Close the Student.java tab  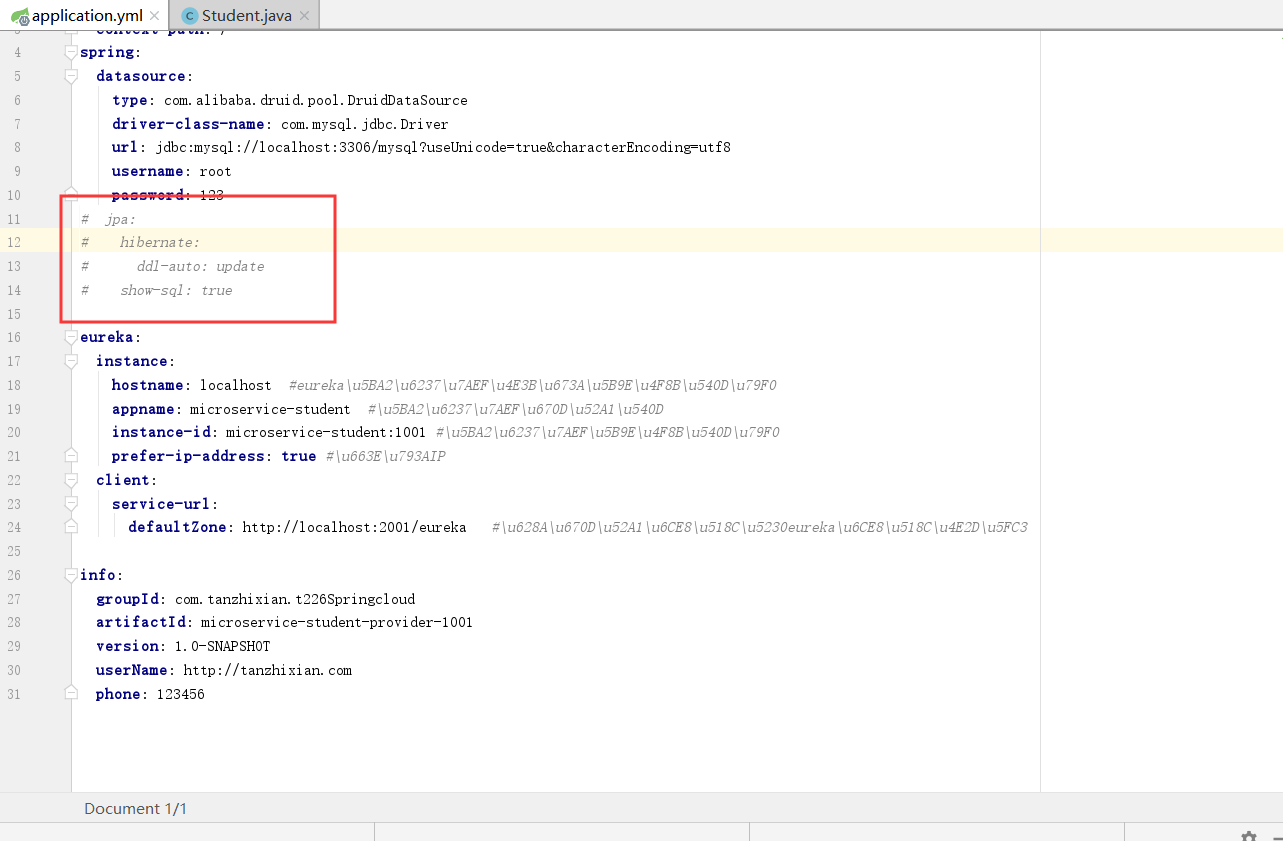(x=304, y=15)
